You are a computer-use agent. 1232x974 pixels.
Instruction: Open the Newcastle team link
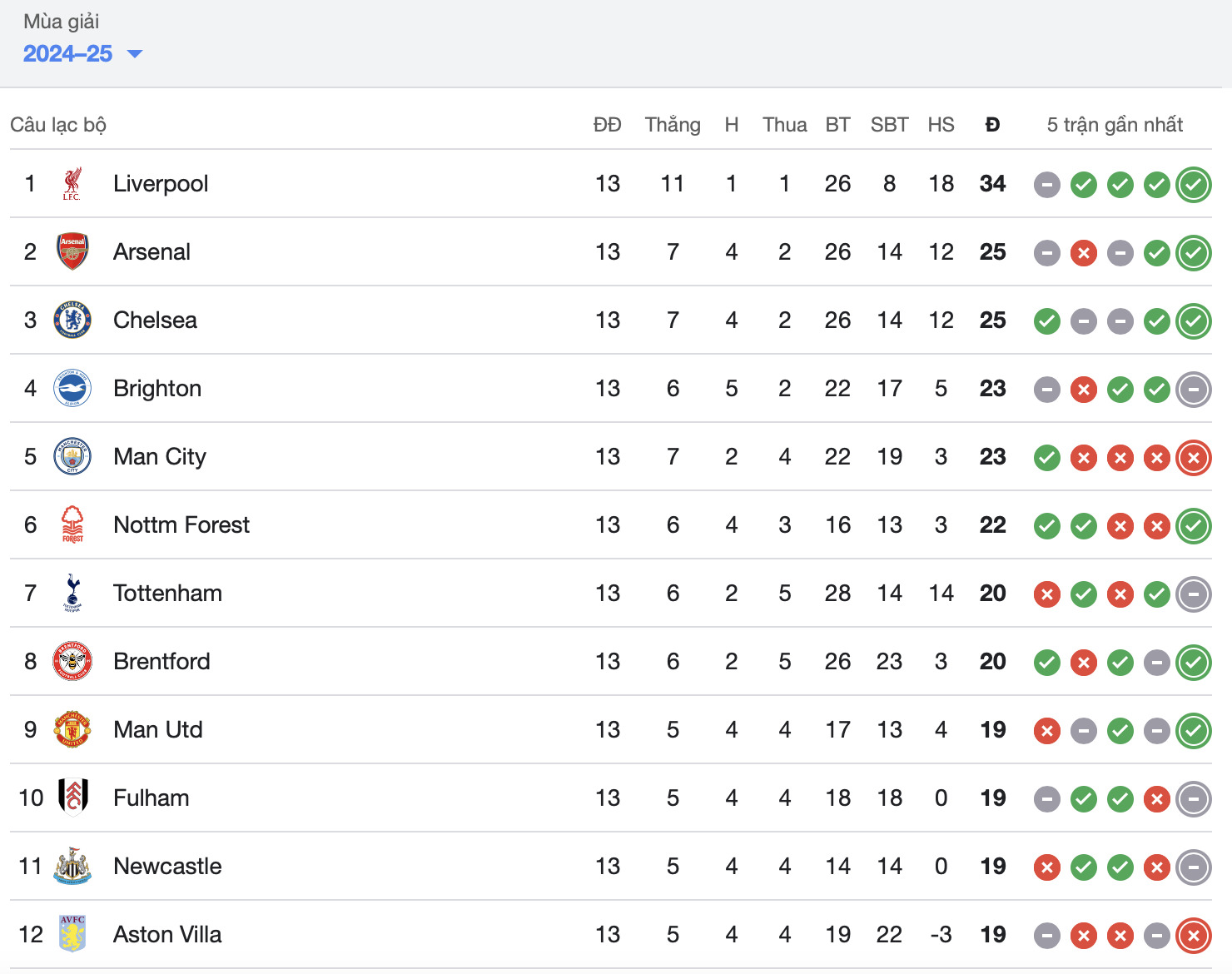[167, 867]
